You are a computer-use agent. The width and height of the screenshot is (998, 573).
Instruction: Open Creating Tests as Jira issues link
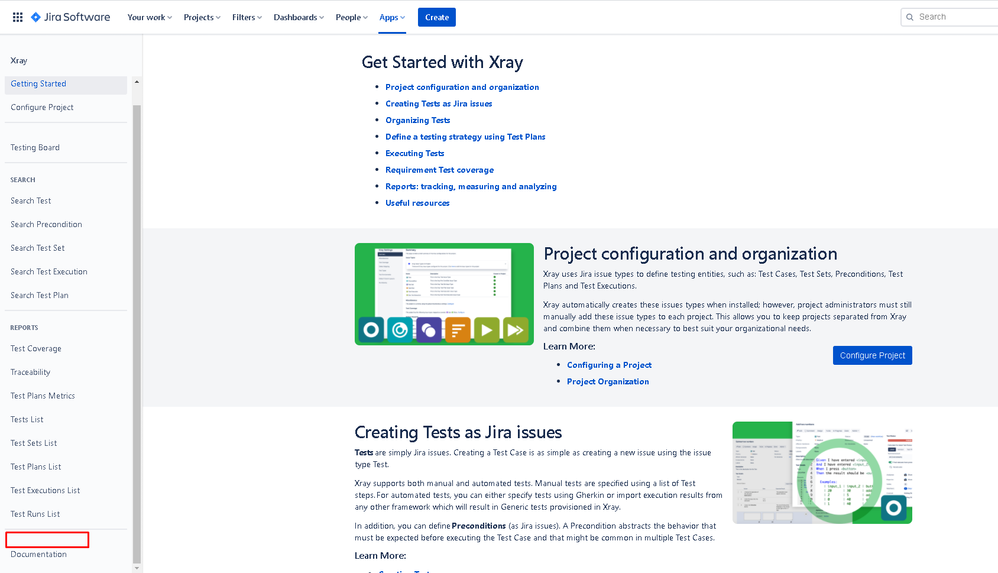[x=439, y=104]
